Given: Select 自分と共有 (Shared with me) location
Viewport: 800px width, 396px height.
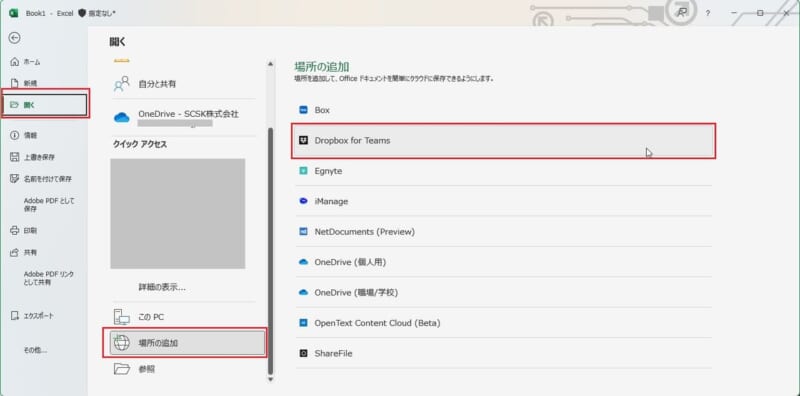Looking at the screenshot, I should [x=184, y=84].
